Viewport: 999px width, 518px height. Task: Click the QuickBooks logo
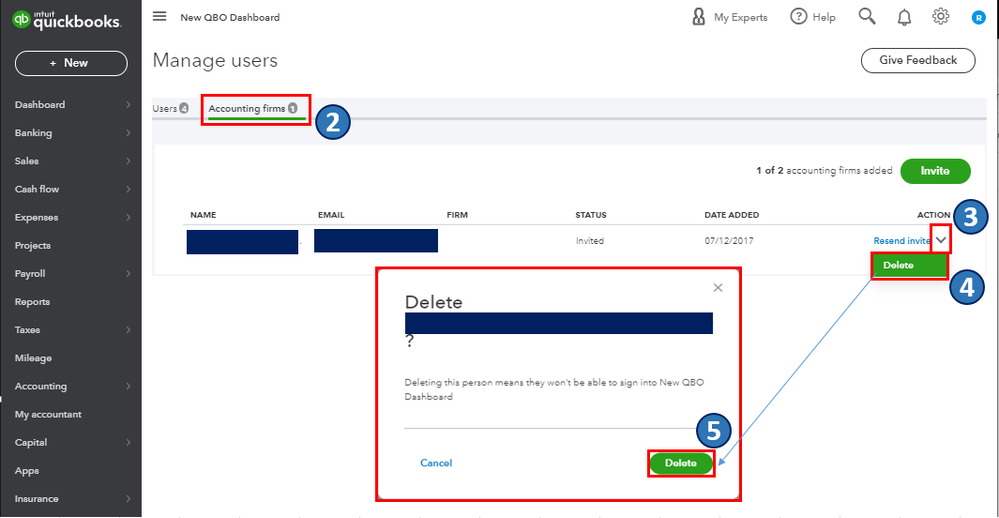pos(66,20)
